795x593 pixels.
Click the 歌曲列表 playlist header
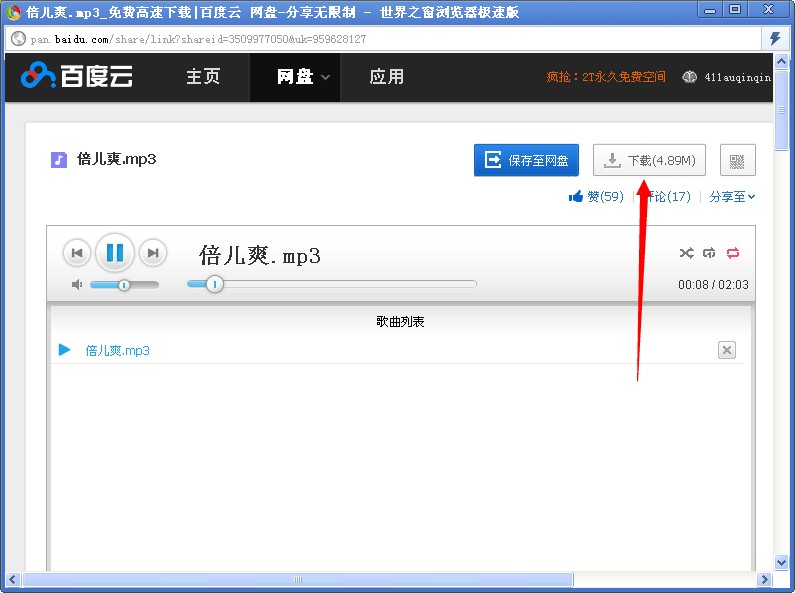[400, 321]
